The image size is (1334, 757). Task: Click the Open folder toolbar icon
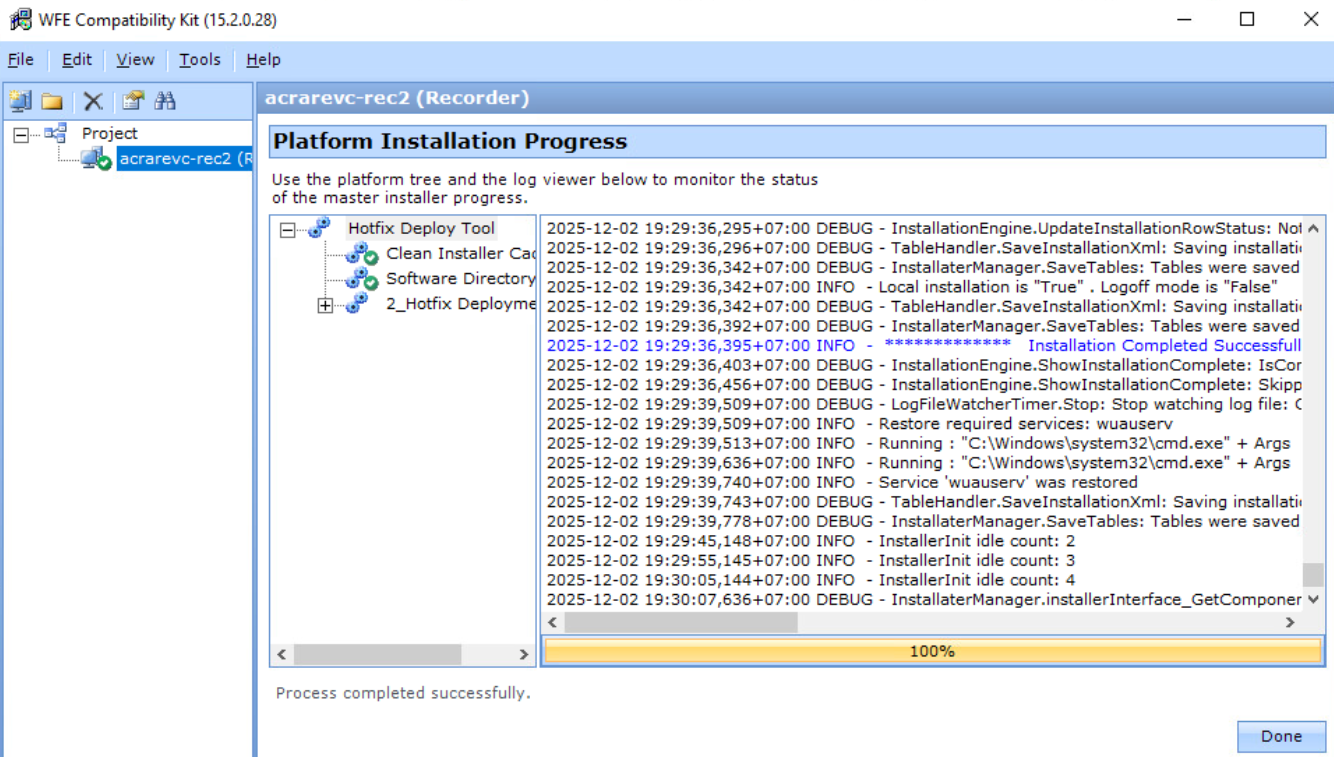point(52,101)
